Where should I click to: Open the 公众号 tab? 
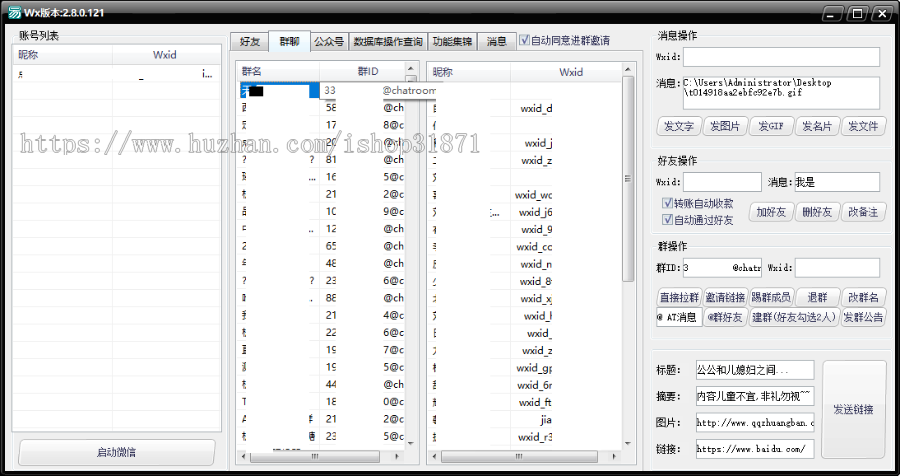(x=329, y=41)
